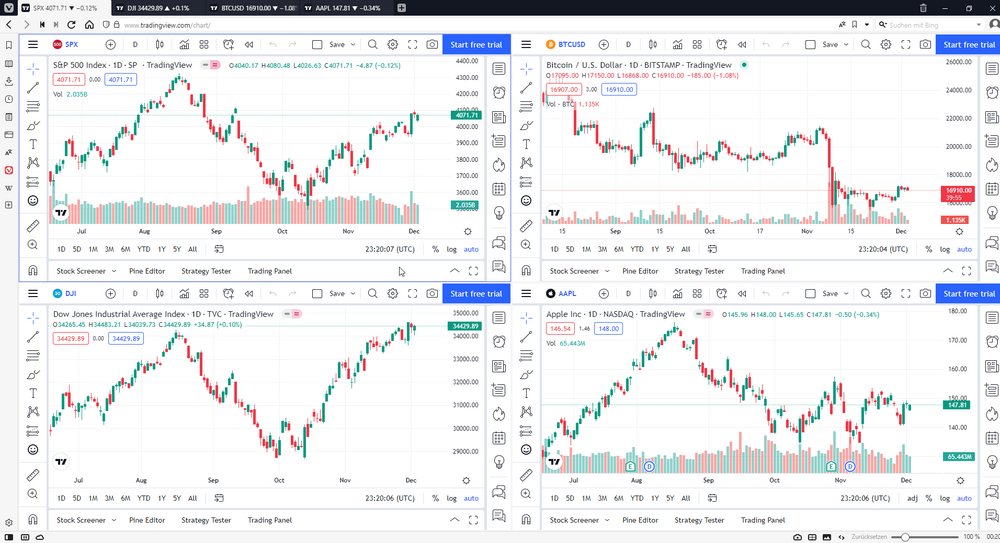
Task: Click the browser address bar URL
Action: coord(167,25)
